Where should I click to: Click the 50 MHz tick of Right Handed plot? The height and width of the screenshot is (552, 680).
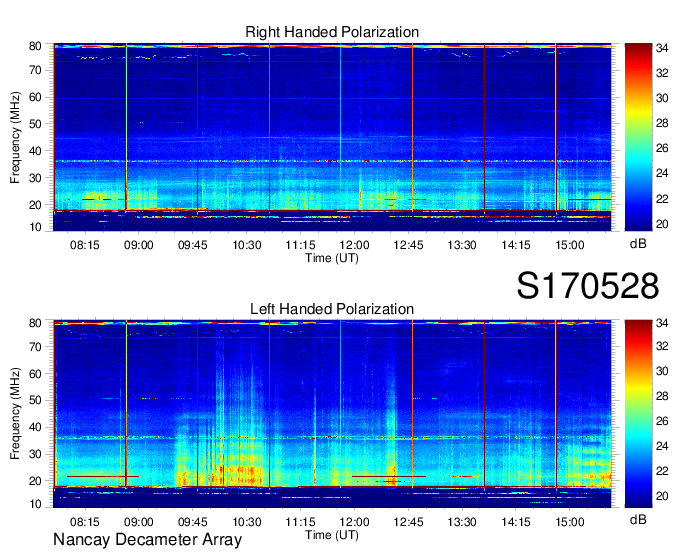35,124
